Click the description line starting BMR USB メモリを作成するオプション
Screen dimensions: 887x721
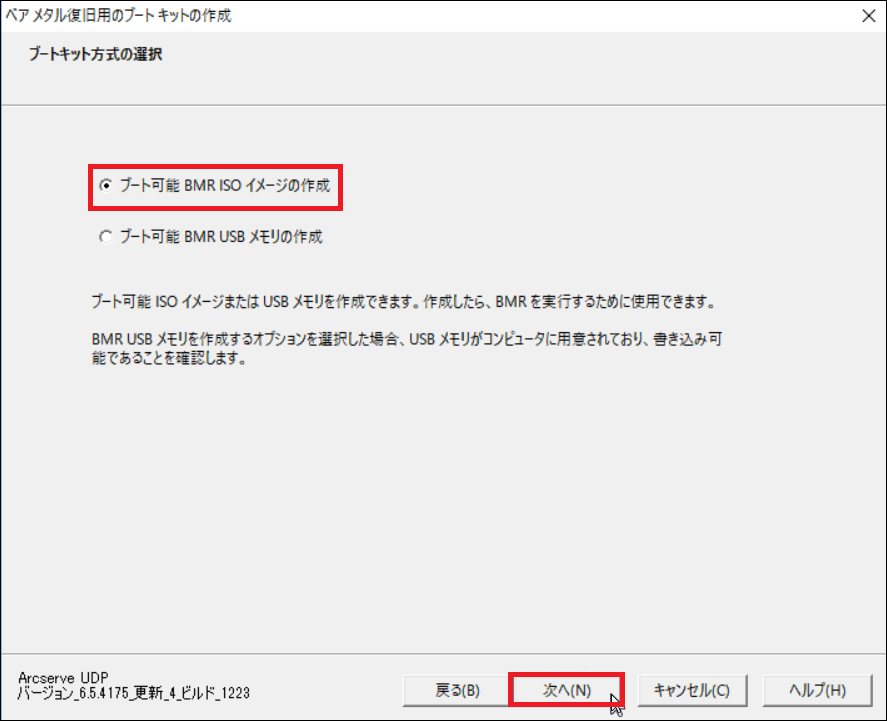407,339
